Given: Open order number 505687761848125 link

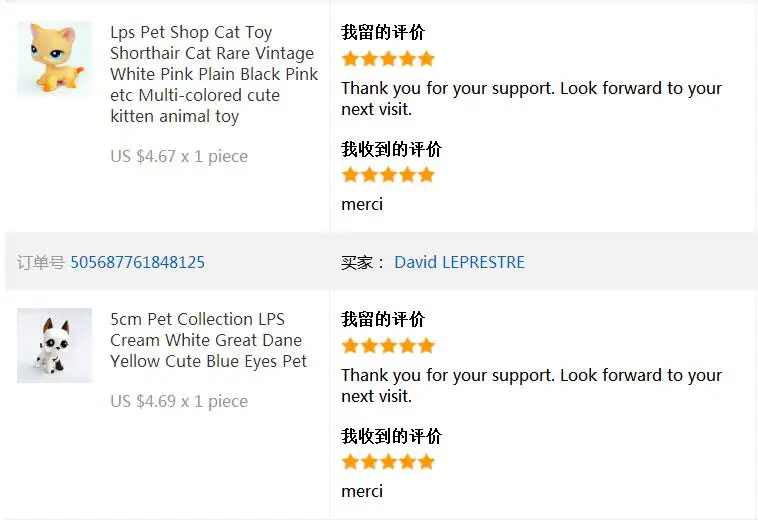Looking at the screenshot, I should coord(138,262).
